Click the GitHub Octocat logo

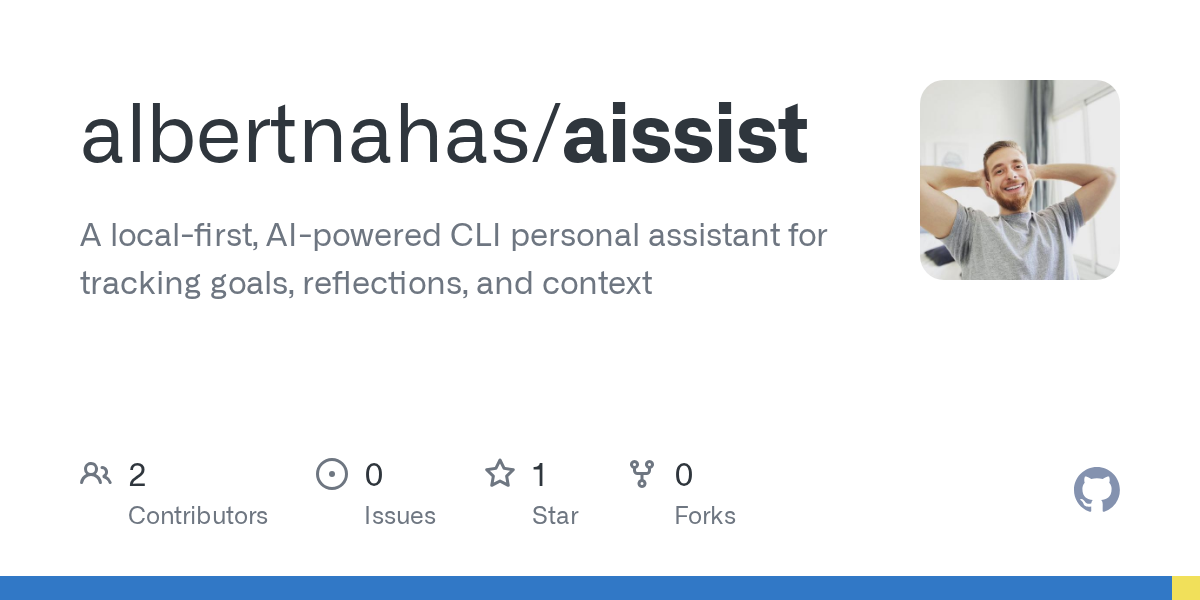pos(1096,490)
